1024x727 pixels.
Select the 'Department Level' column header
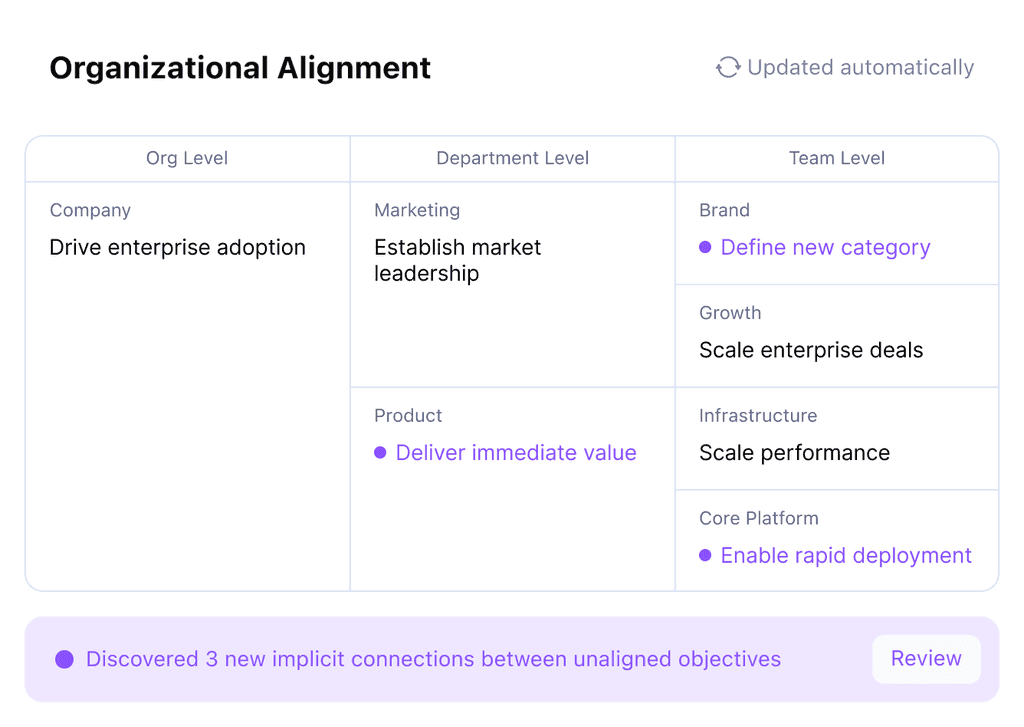click(512, 158)
